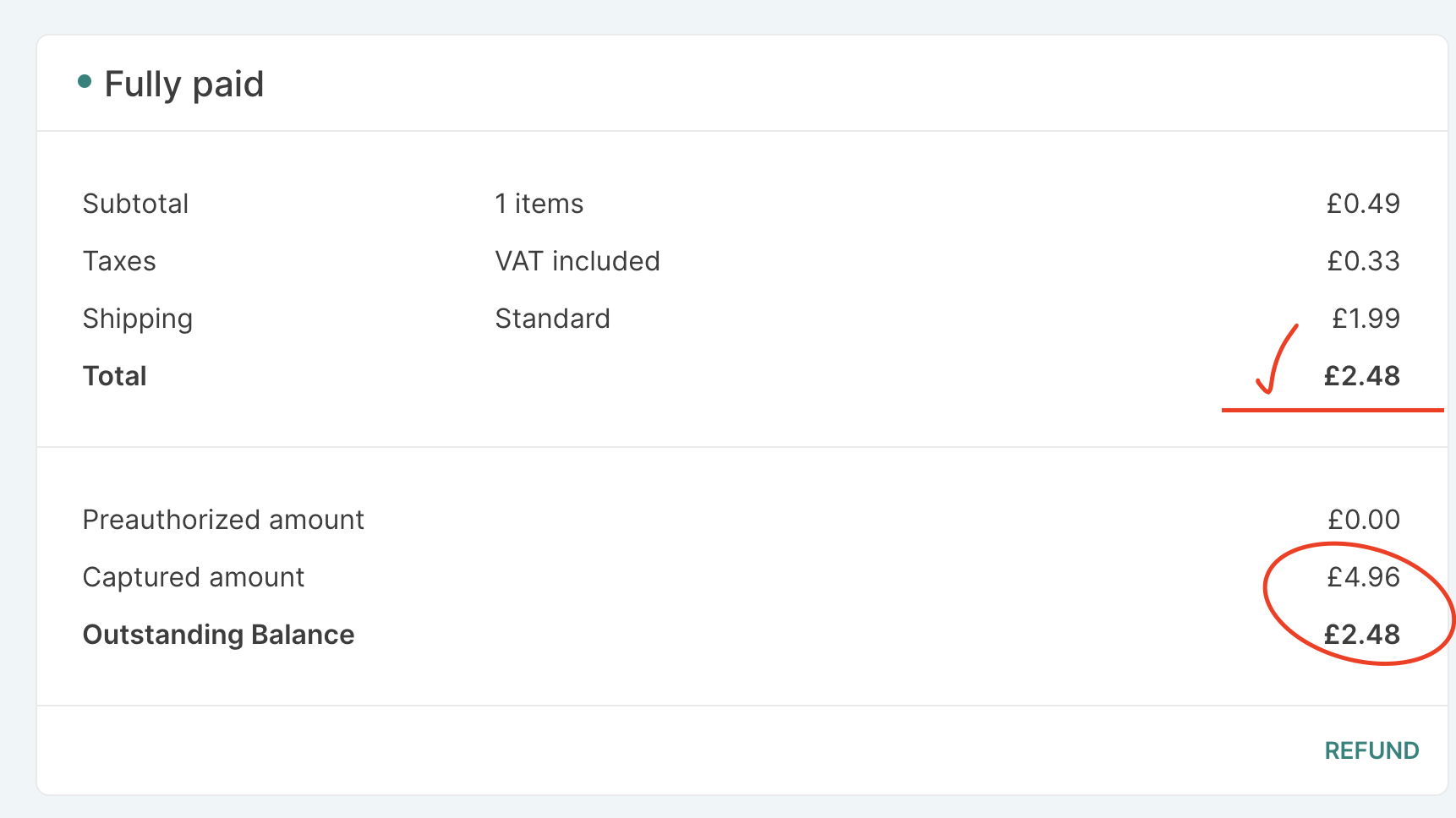1456x818 pixels.
Task: Click the Shipping label
Action: click(138, 319)
